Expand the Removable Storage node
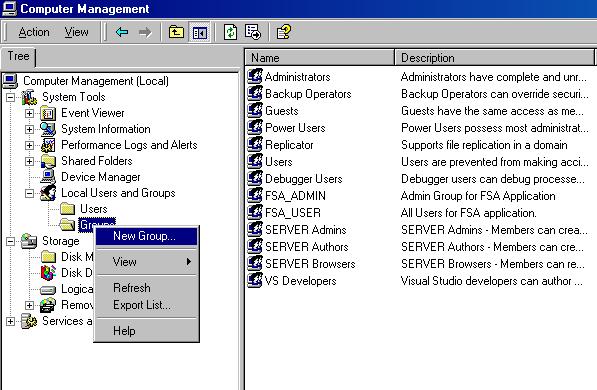 coord(29,305)
